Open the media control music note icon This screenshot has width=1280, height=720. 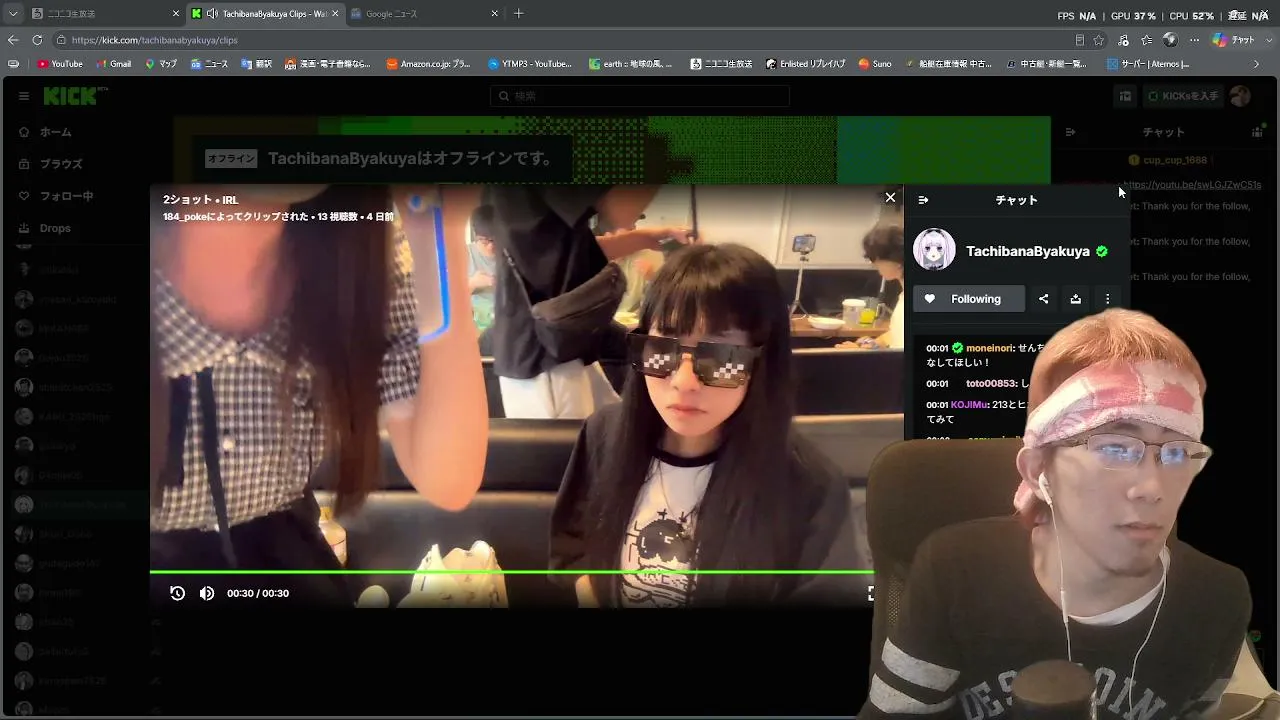coord(1124,40)
